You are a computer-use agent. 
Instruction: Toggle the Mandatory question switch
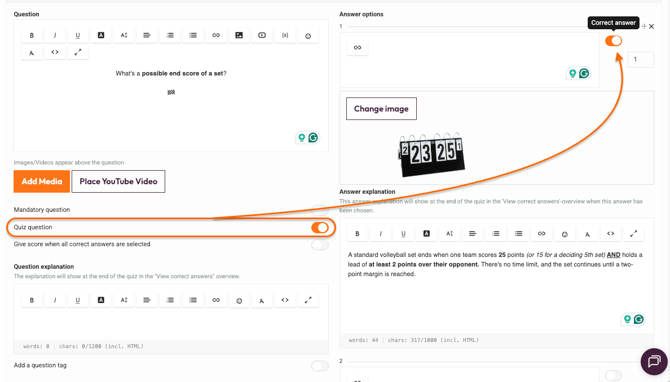[x=320, y=210]
